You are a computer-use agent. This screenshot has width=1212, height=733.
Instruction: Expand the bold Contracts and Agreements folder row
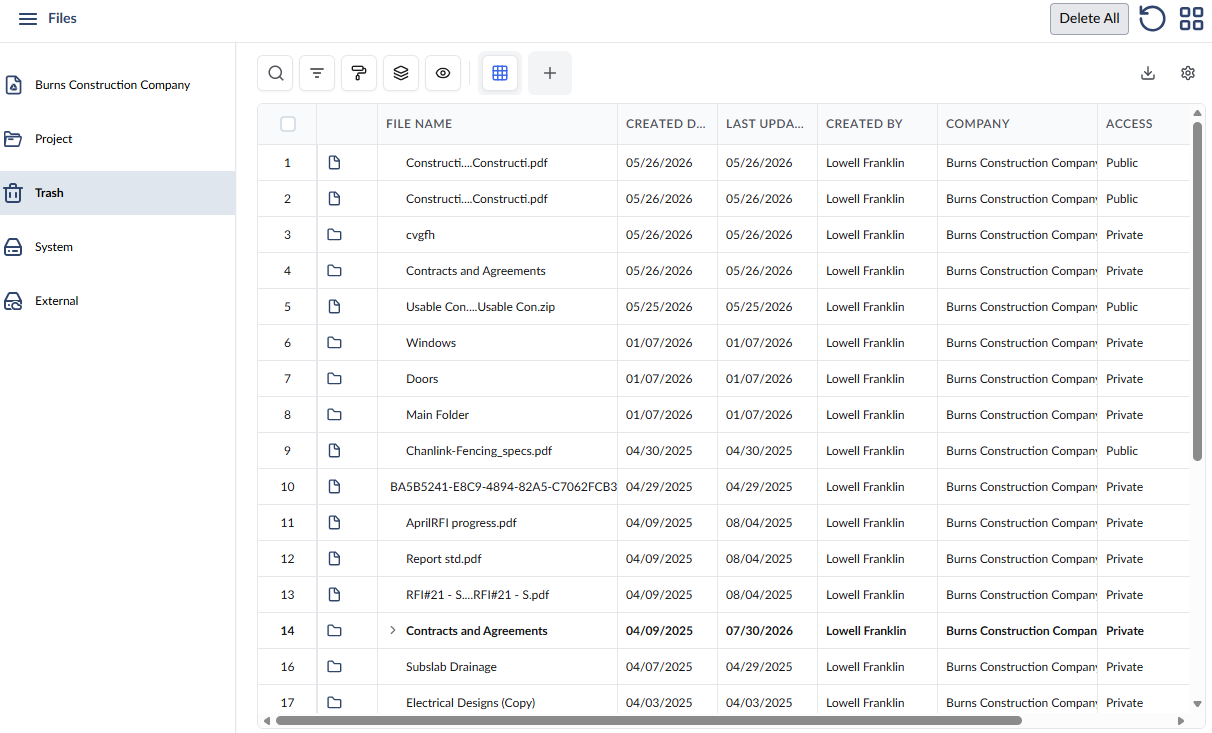pyautogui.click(x=393, y=630)
